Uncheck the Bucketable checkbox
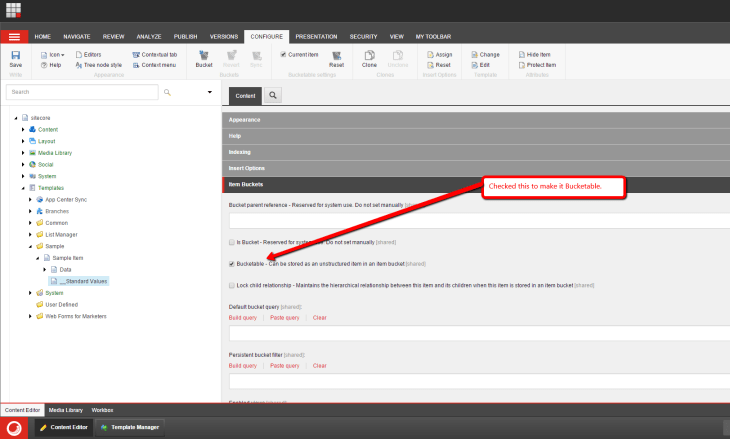This screenshot has width=730, height=439. tap(232, 264)
